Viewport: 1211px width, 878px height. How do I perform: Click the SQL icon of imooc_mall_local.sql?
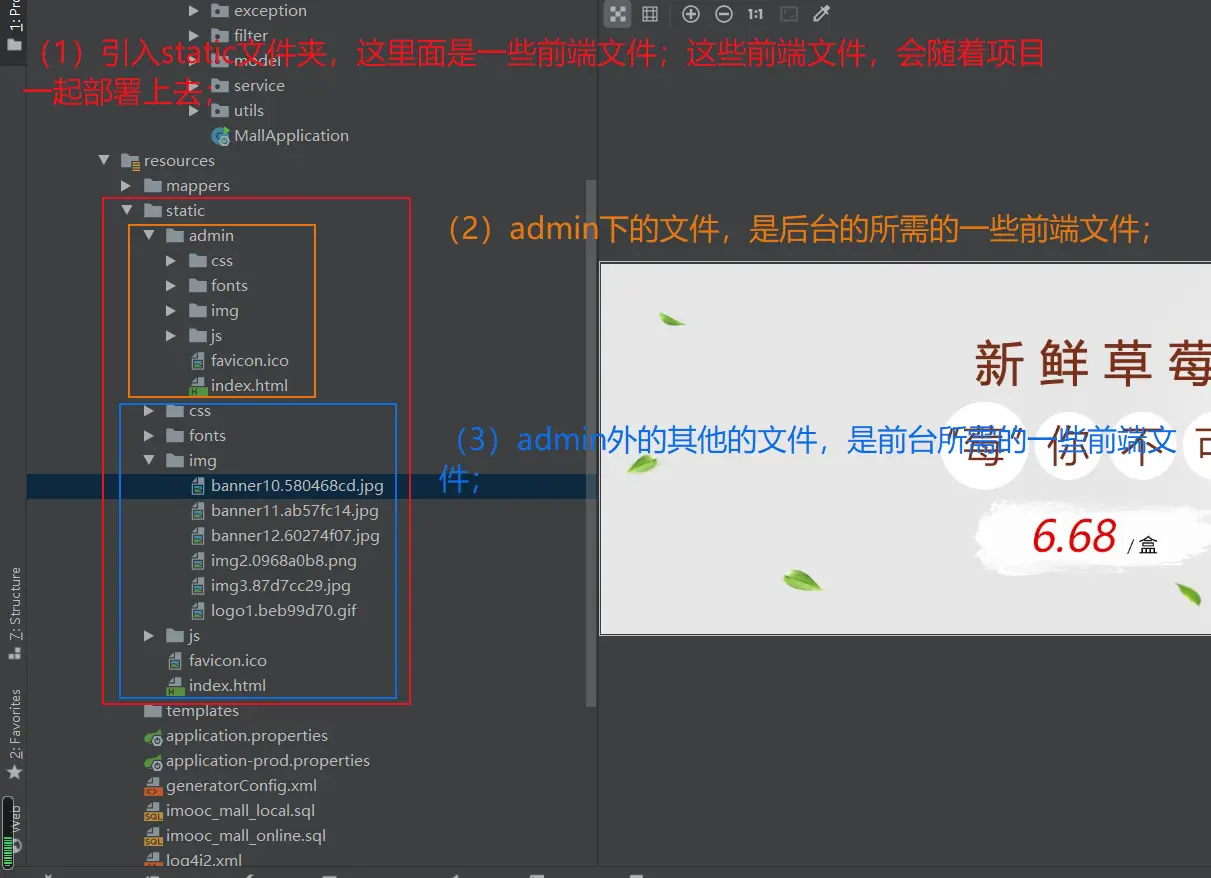pyautogui.click(x=153, y=812)
